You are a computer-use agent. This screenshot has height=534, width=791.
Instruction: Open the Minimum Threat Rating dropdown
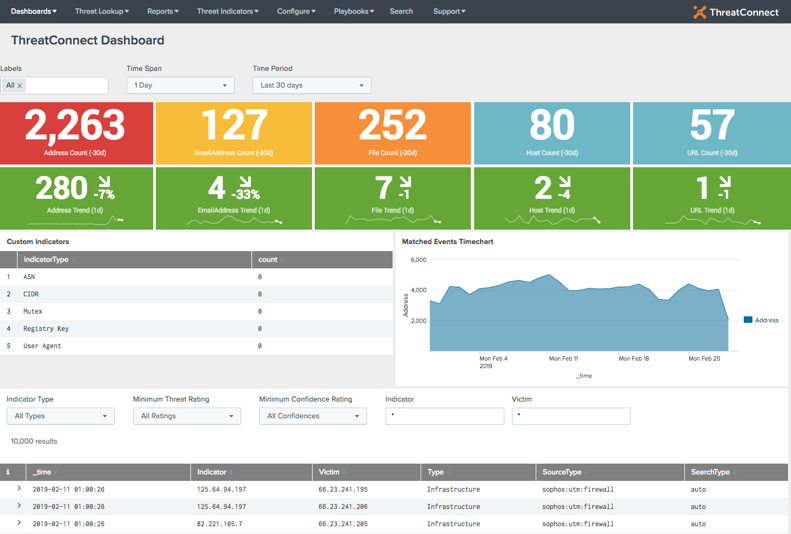187,416
